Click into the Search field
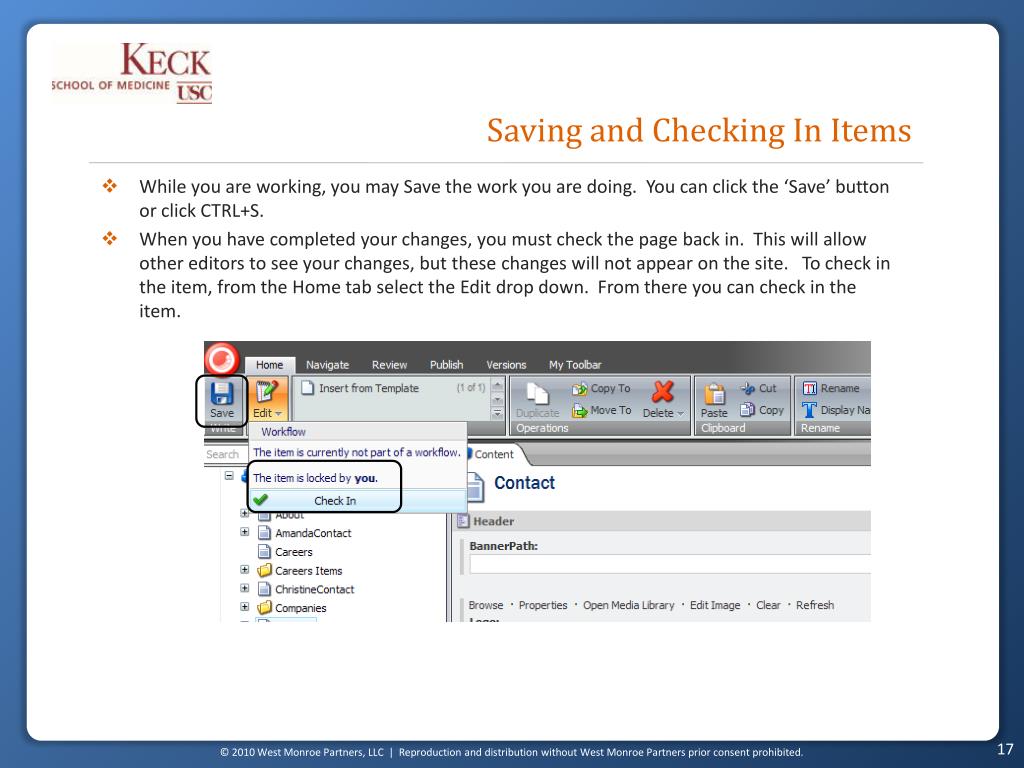 tap(225, 455)
